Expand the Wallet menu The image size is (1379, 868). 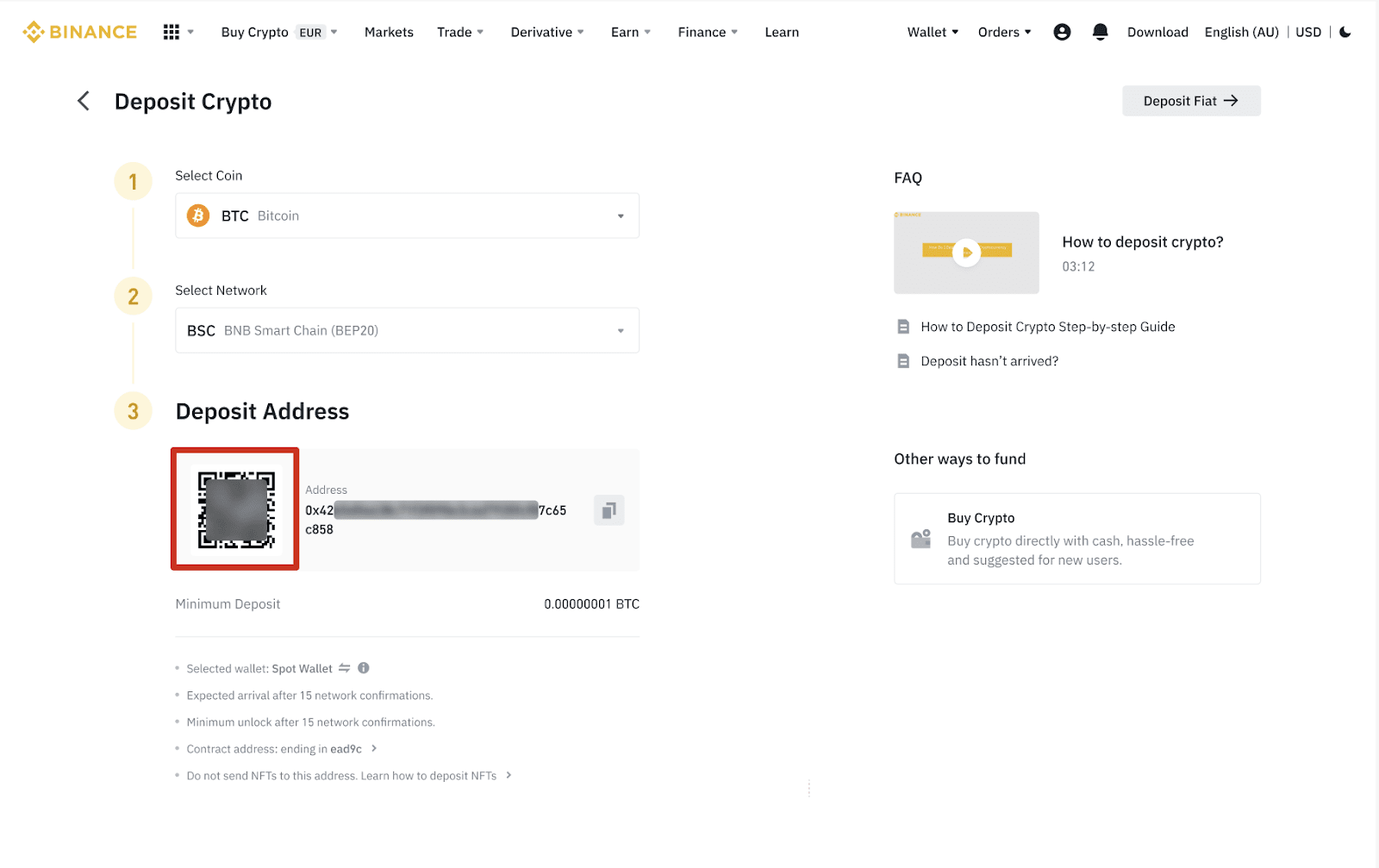pyautogui.click(x=933, y=32)
